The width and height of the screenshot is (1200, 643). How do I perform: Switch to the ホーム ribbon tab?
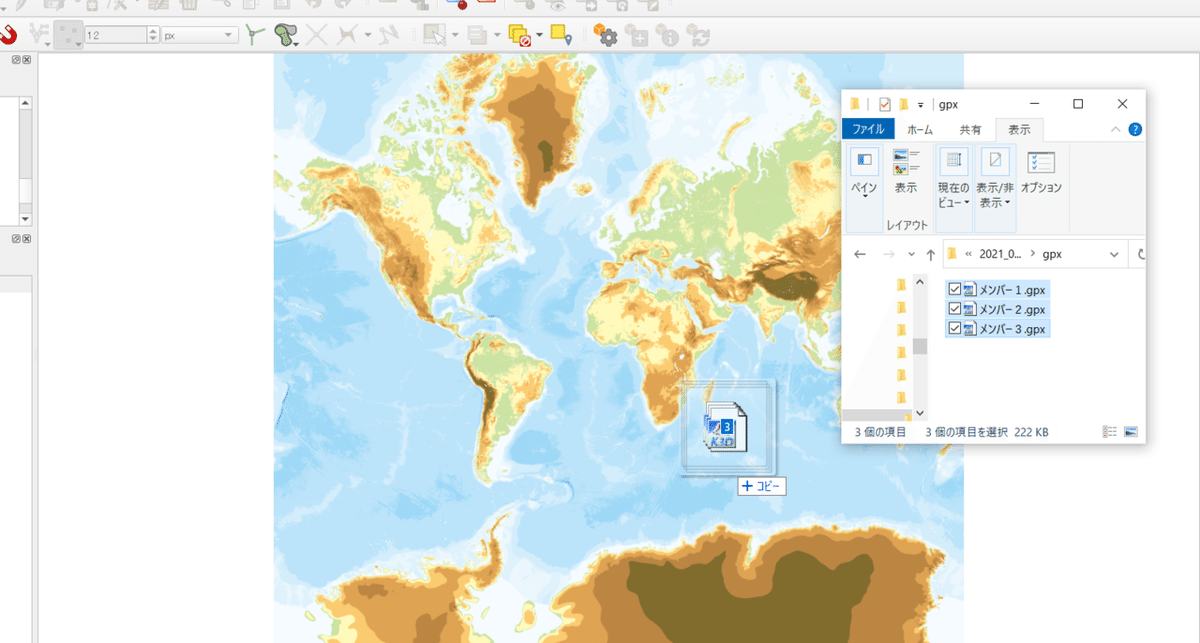pyautogui.click(x=920, y=130)
